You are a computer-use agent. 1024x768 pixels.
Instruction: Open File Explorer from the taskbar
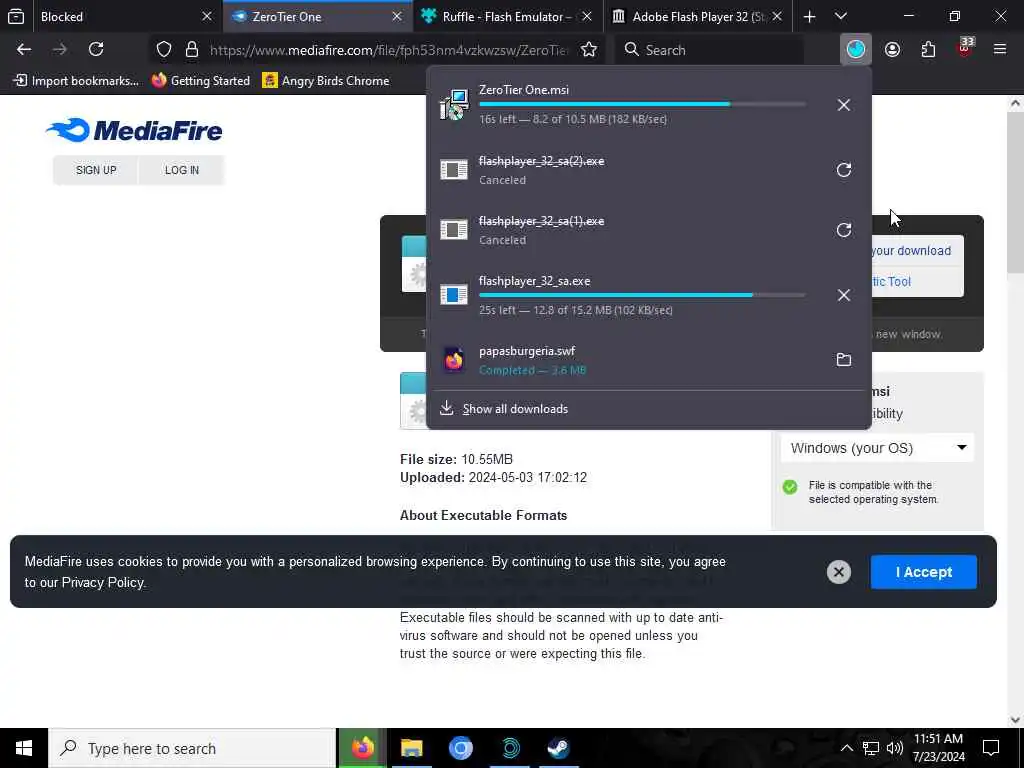pyautogui.click(x=411, y=748)
